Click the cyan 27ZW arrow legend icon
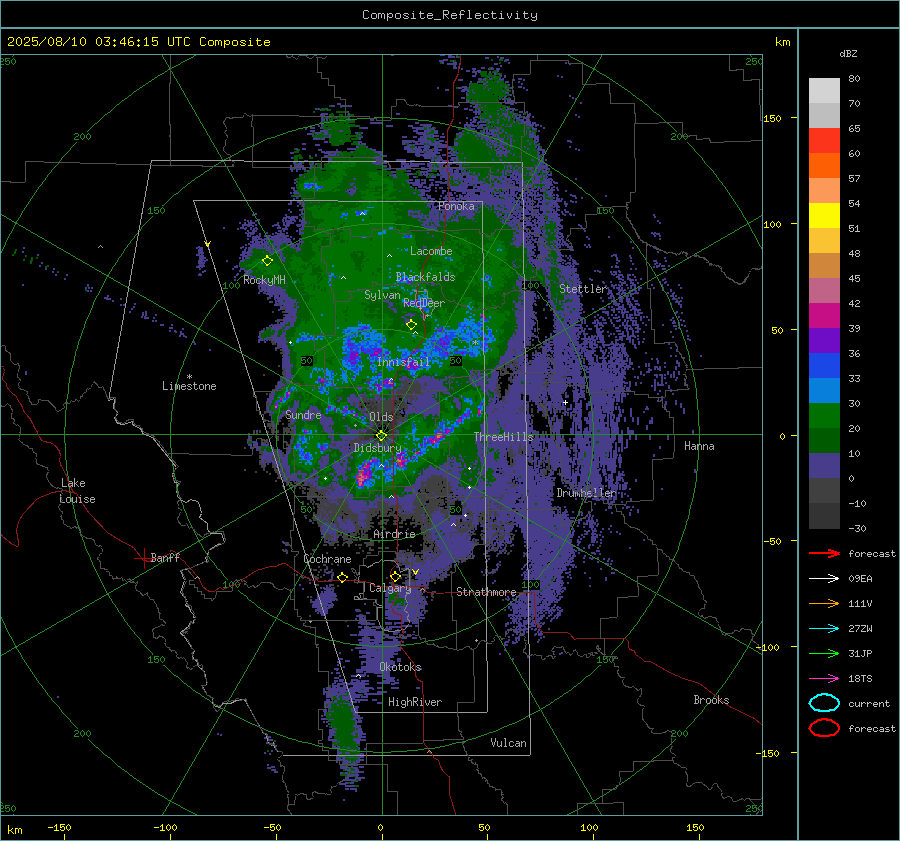 (x=824, y=629)
